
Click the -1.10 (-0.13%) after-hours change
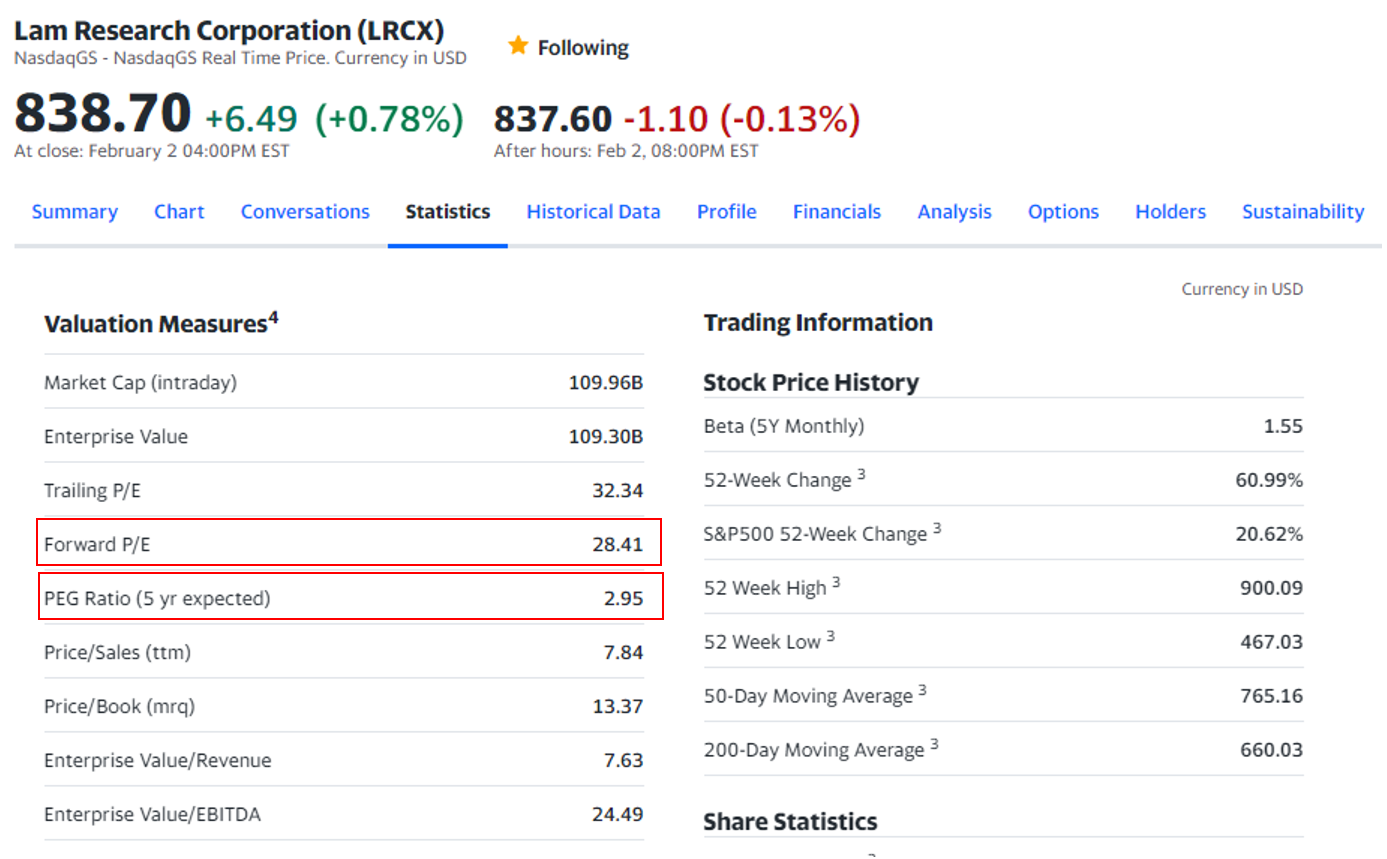click(x=741, y=119)
